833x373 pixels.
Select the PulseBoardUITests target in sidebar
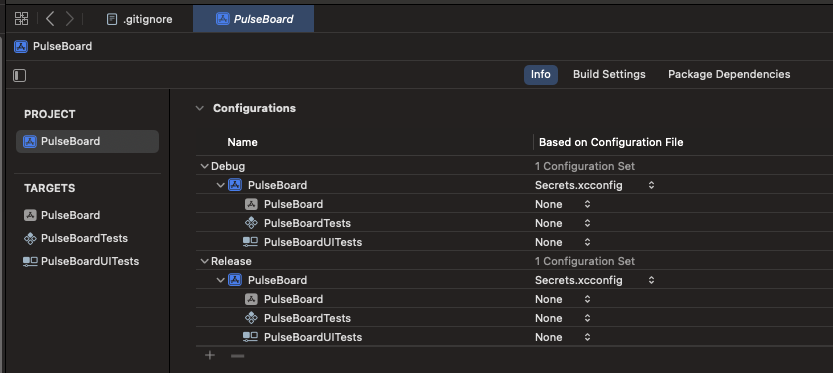tap(81, 261)
